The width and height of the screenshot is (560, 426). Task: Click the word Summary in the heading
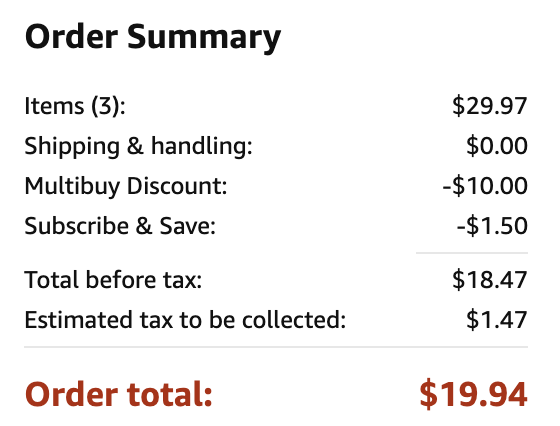(x=204, y=39)
